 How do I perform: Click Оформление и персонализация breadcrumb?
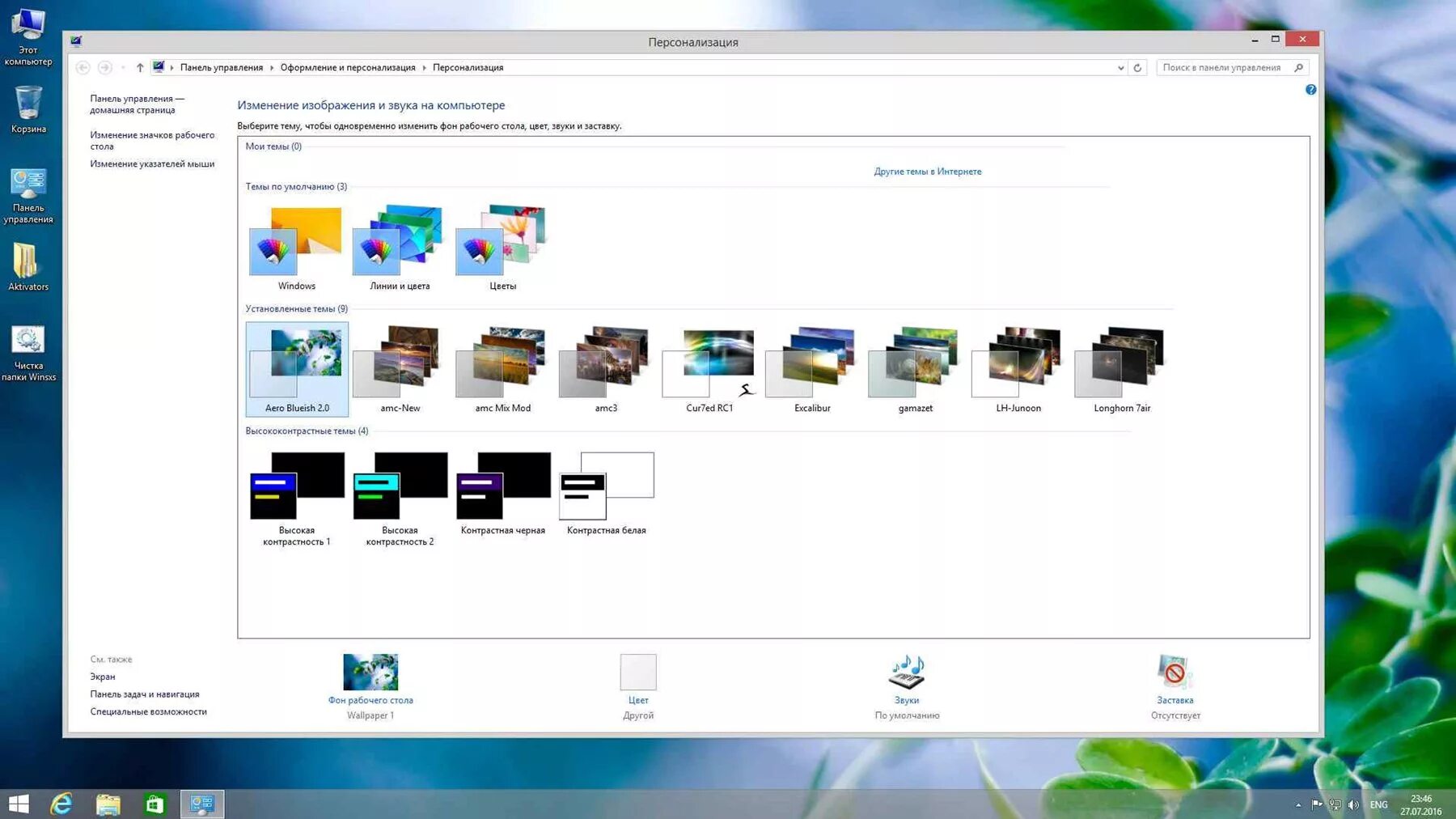pyautogui.click(x=348, y=68)
